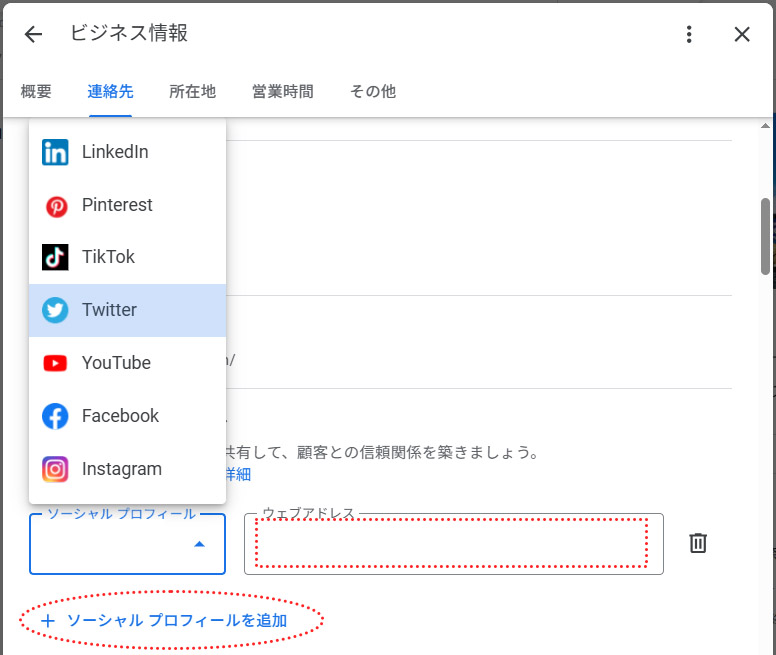776x655 pixels.
Task: Pick YouTube from the dropdown list
Action: 128,363
